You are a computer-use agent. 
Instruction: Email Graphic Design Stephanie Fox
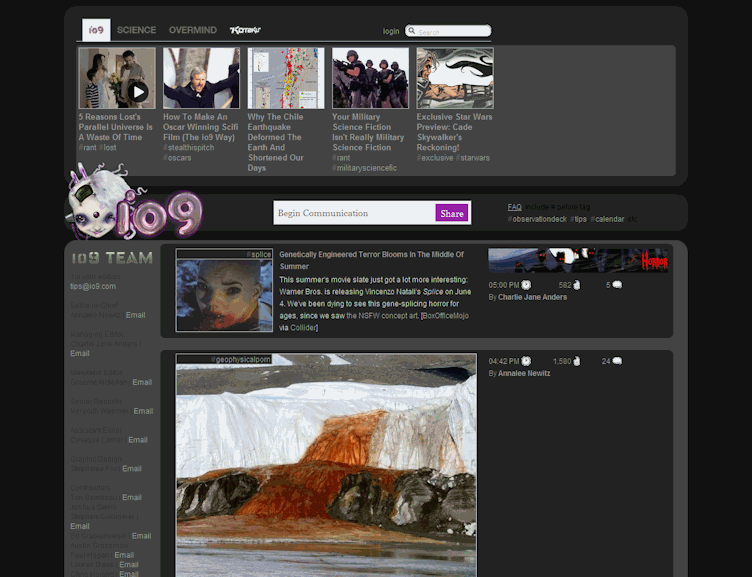(132, 469)
